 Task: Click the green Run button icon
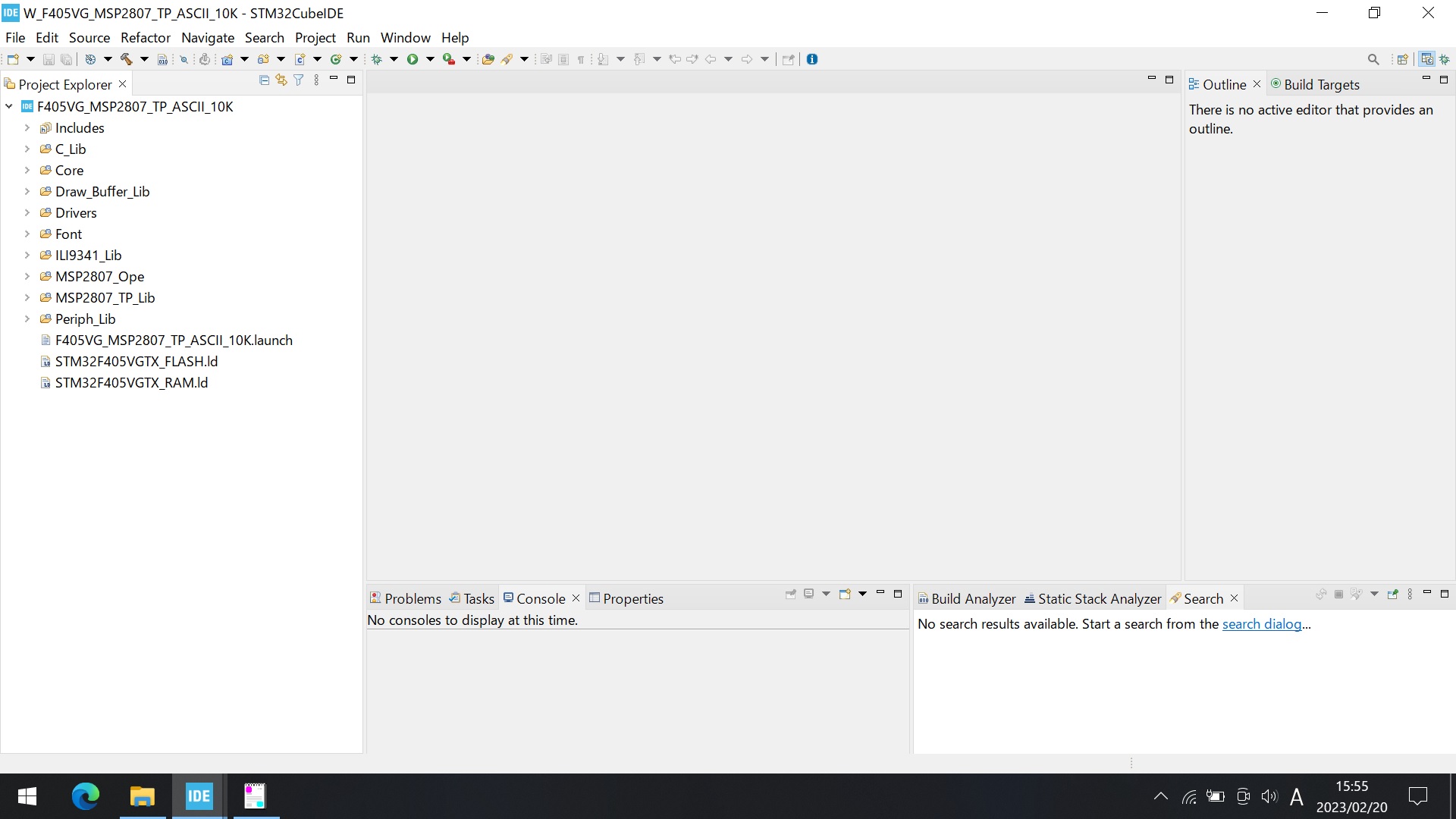tap(413, 59)
